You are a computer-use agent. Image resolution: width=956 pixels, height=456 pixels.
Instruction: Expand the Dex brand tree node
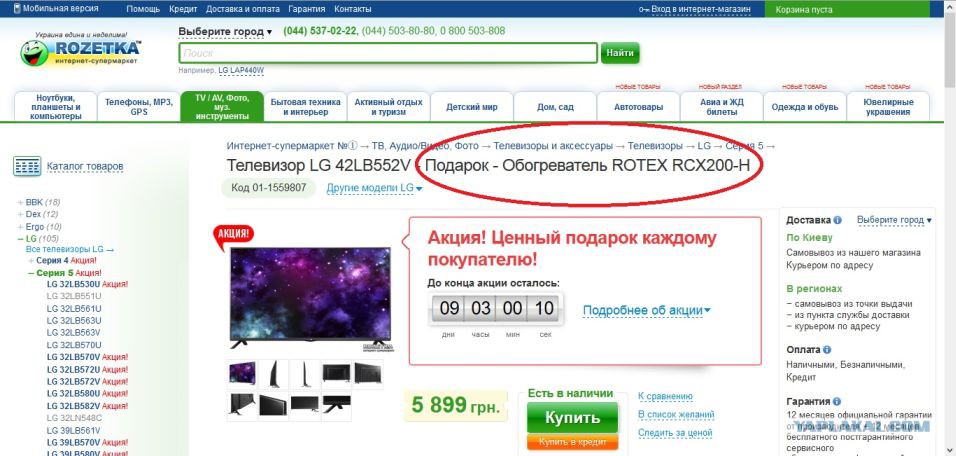pos(20,215)
